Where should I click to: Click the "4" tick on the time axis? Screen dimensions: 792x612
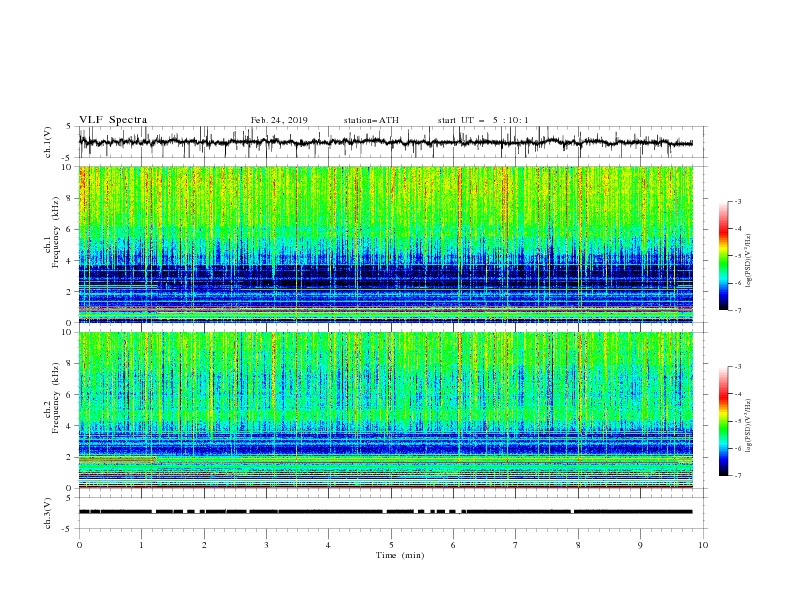pos(329,545)
